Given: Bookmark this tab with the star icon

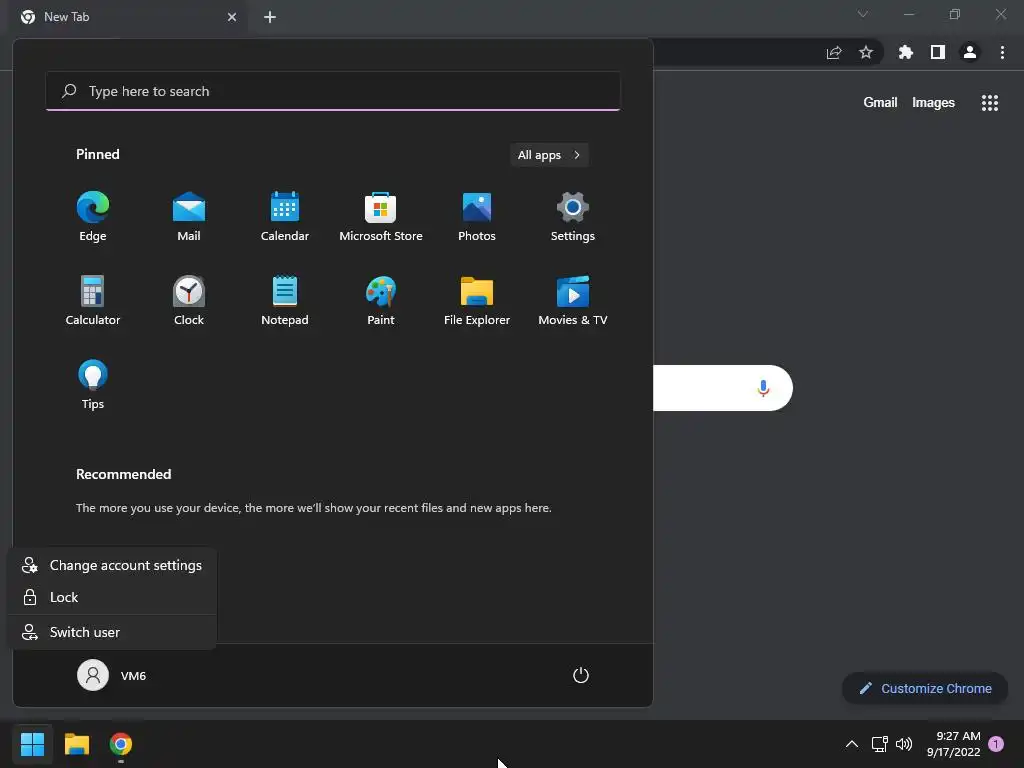Looking at the screenshot, I should [x=866, y=52].
